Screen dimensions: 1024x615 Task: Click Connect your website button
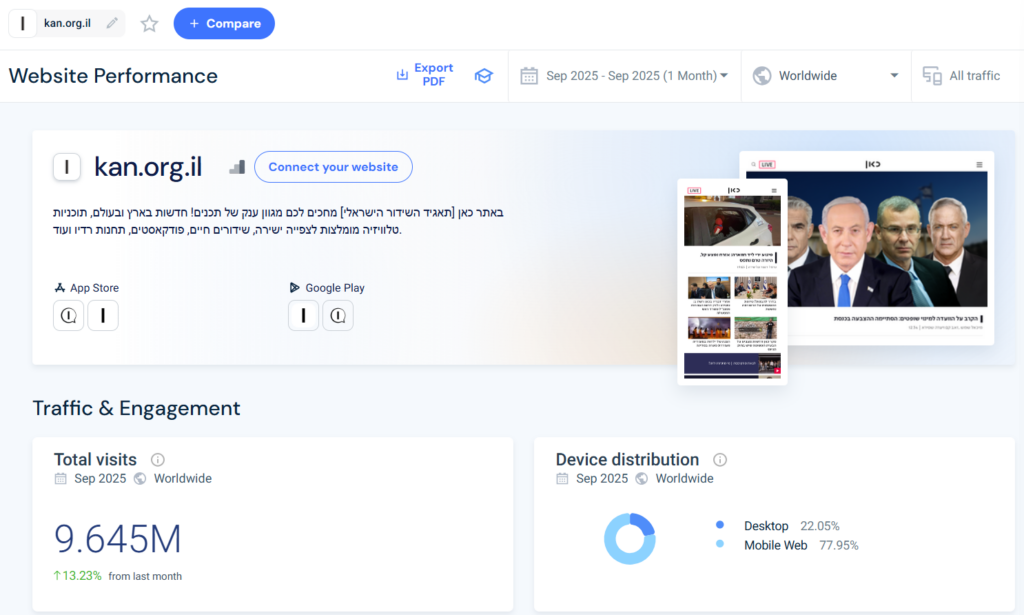(333, 167)
